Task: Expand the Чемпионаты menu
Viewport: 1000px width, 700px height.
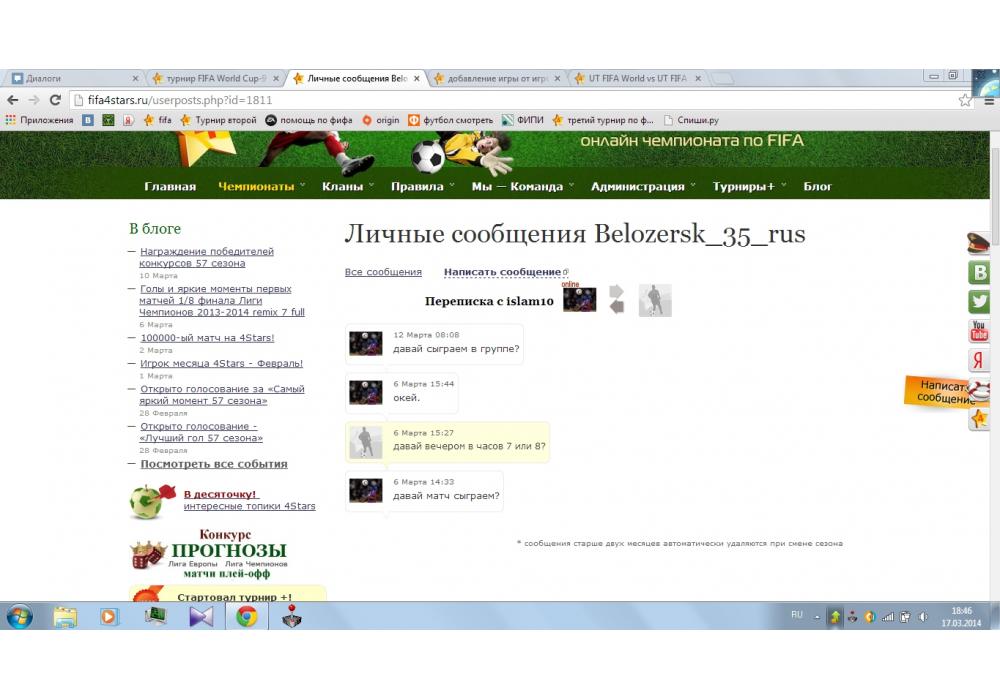Action: 261,186
